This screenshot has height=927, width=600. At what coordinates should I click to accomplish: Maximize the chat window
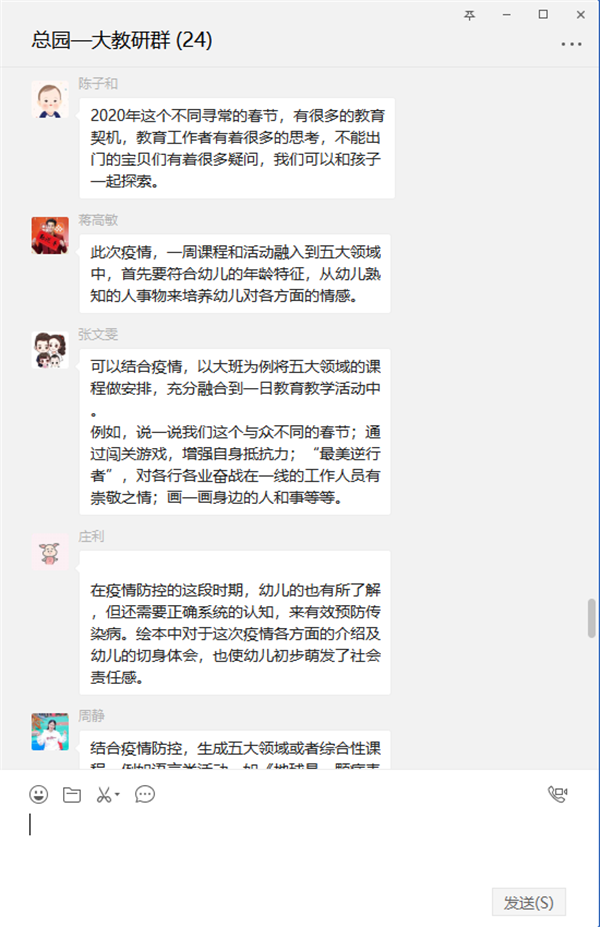(x=543, y=15)
